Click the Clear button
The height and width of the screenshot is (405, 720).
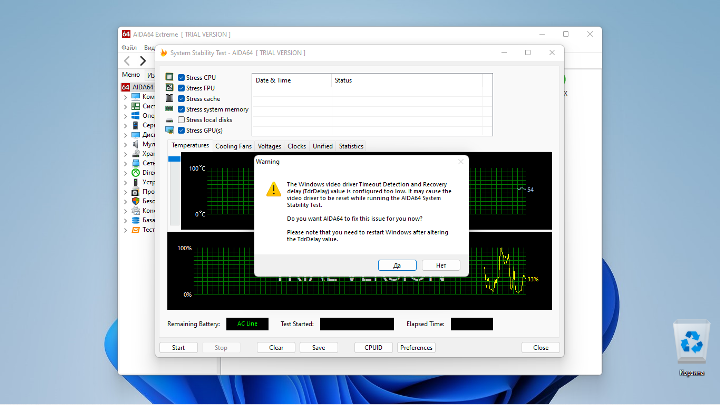276,348
